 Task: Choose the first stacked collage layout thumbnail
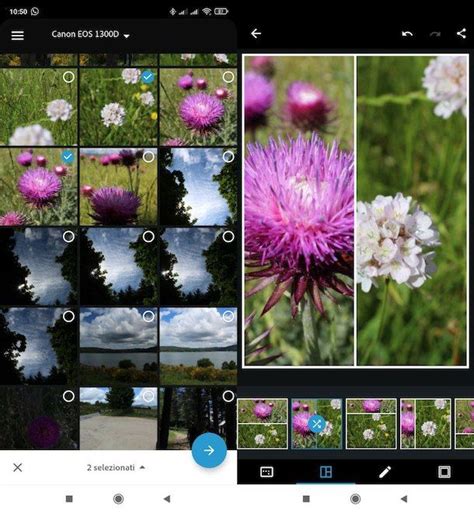pyautogui.click(x=262, y=424)
